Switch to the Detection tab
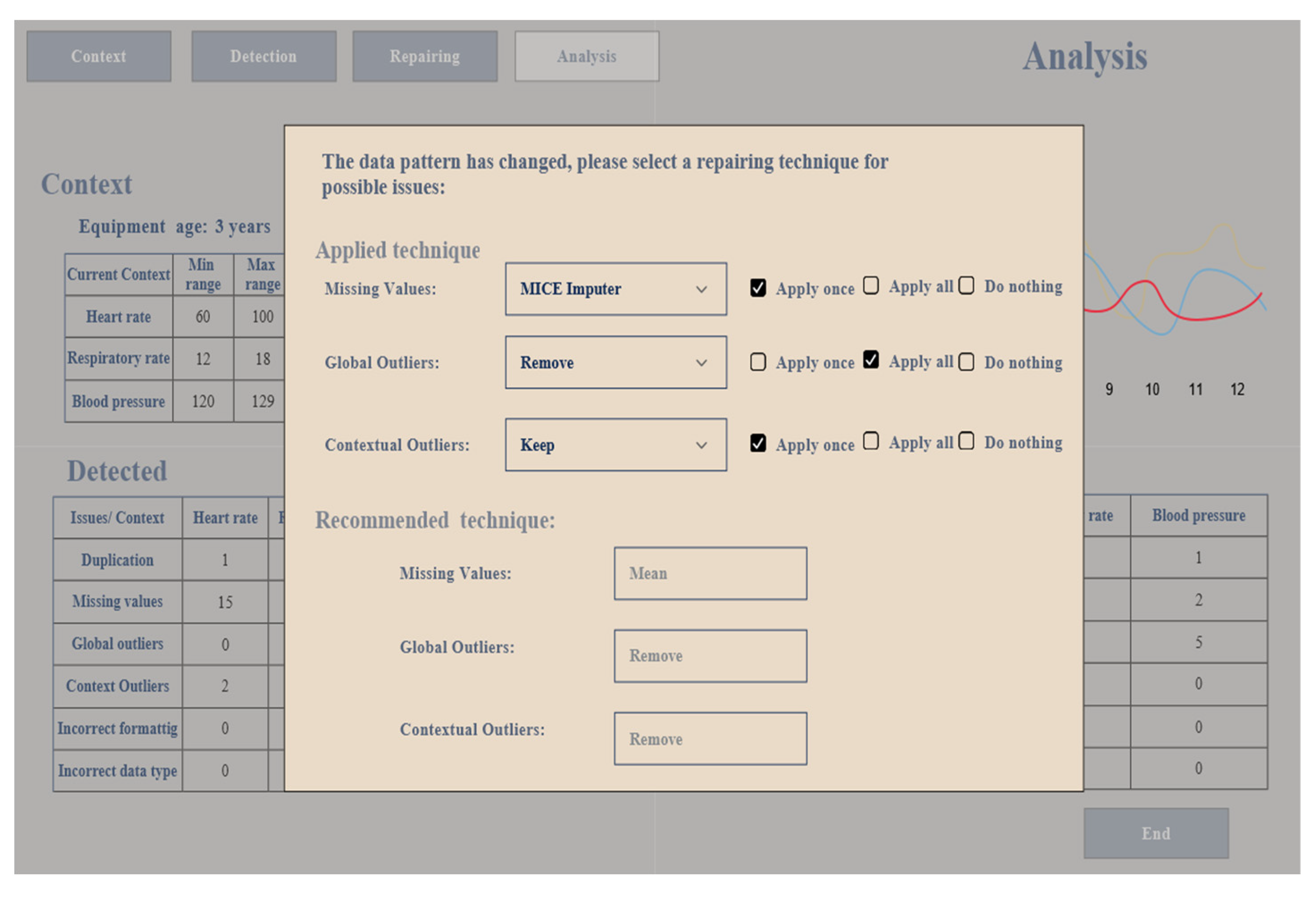 coord(263,56)
